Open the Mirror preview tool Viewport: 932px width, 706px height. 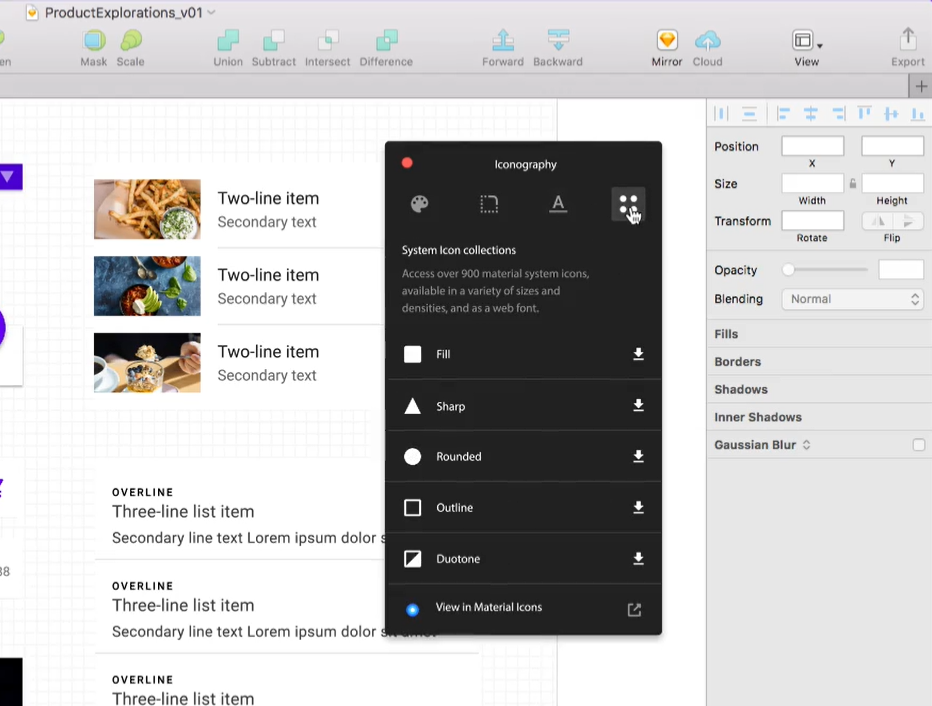(667, 42)
